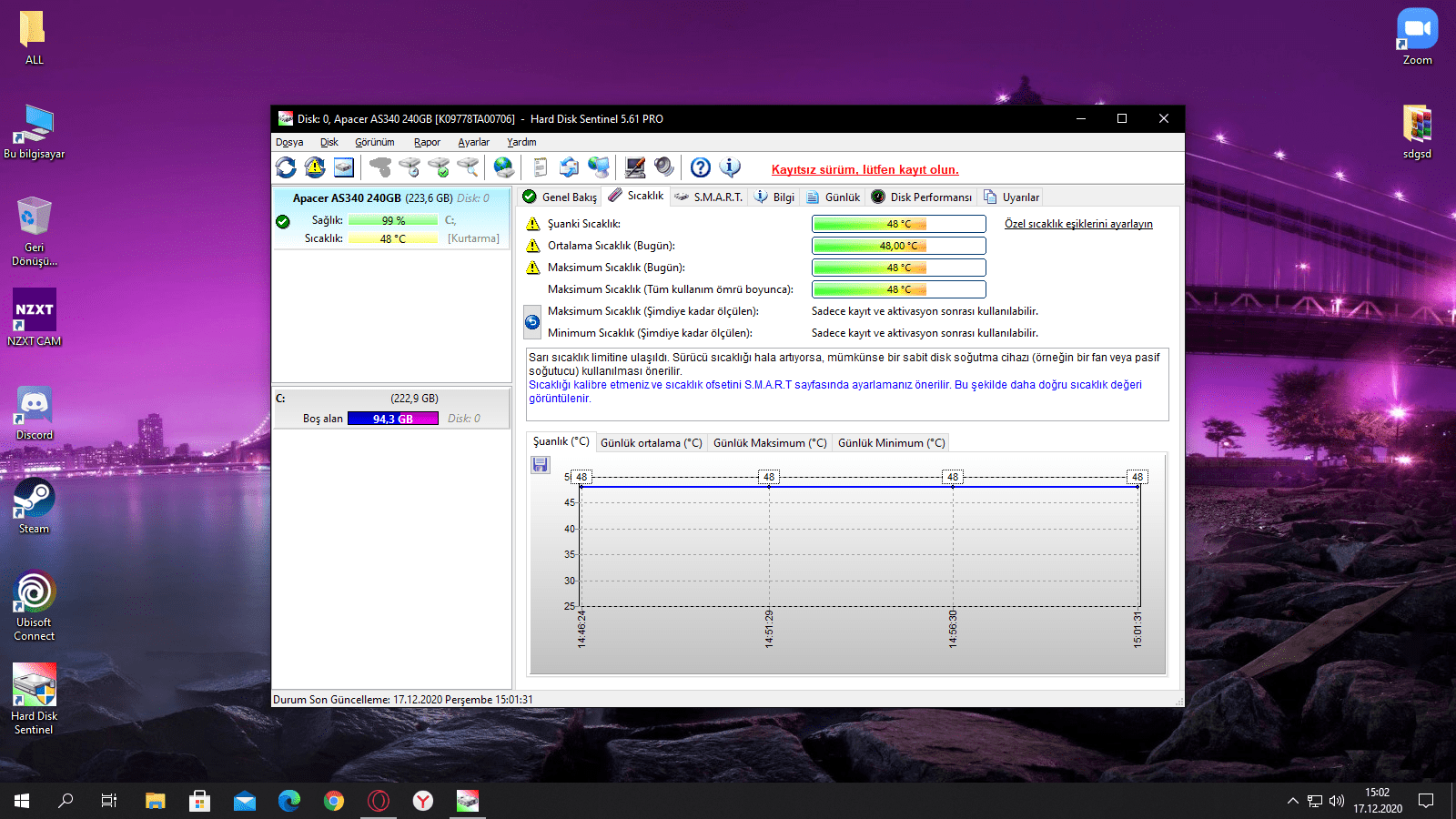Click the Kayıtsız sürüm registration link

coord(864,170)
